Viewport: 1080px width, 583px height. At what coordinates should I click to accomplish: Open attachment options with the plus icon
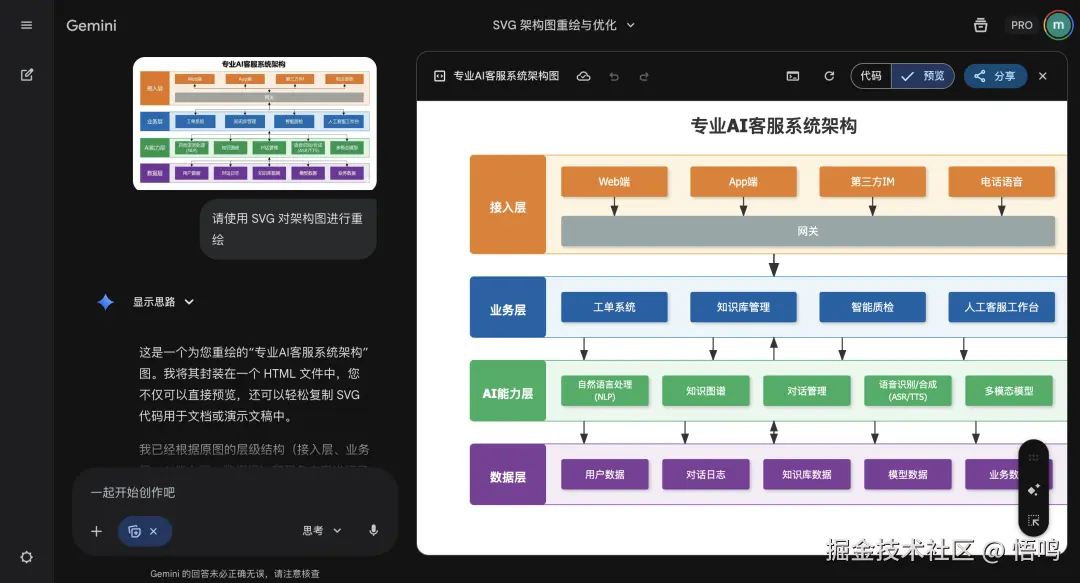[96, 531]
